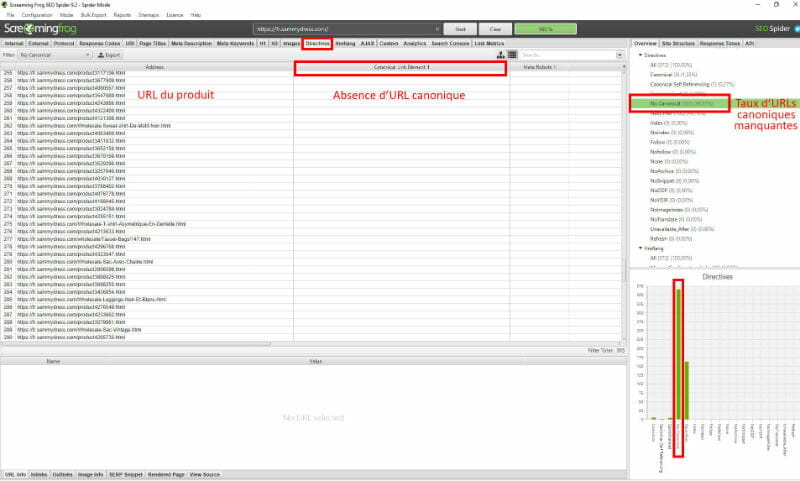Open the add-column plus menu in table header
Screen dimensions: 800x481
[x=623, y=67]
